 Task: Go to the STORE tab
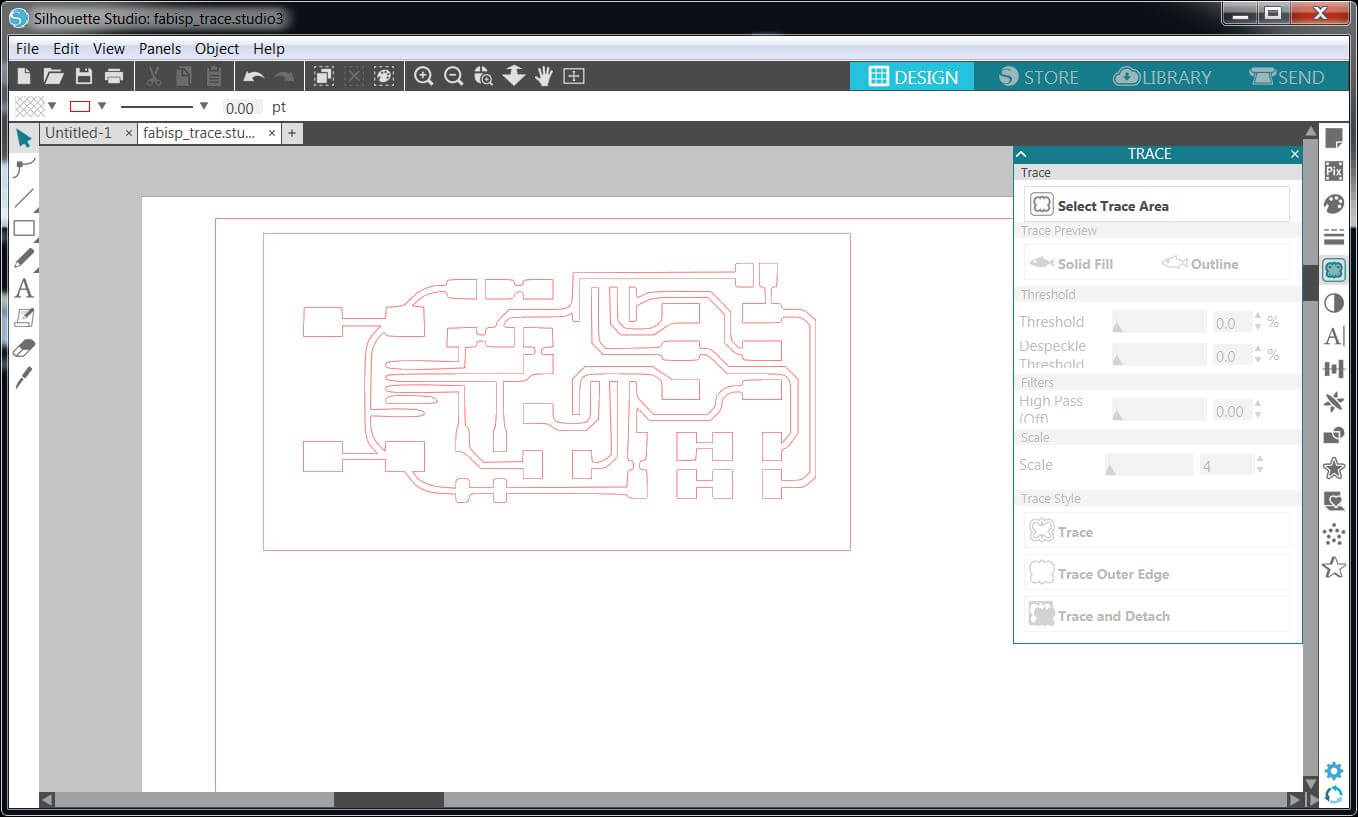tap(1038, 77)
